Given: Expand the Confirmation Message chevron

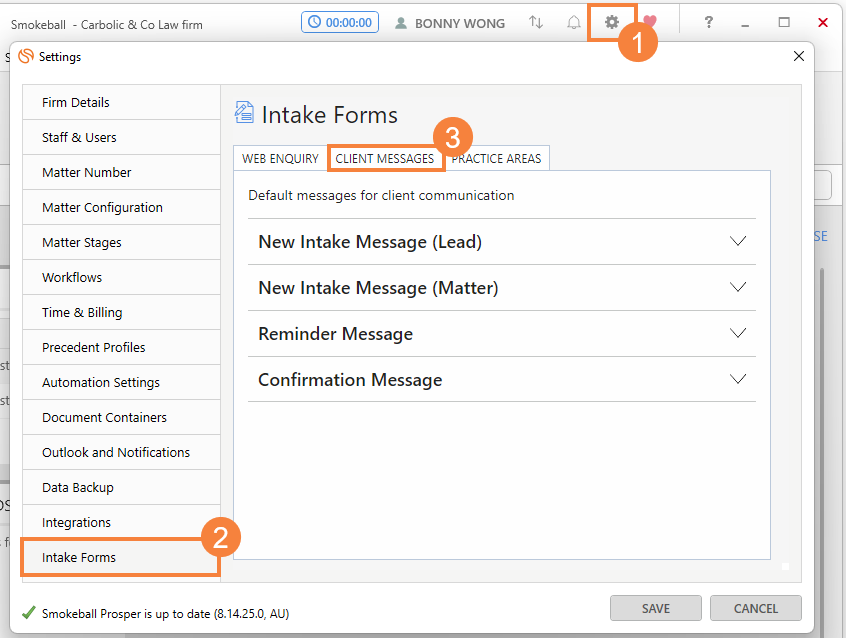Looking at the screenshot, I should pos(738,379).
